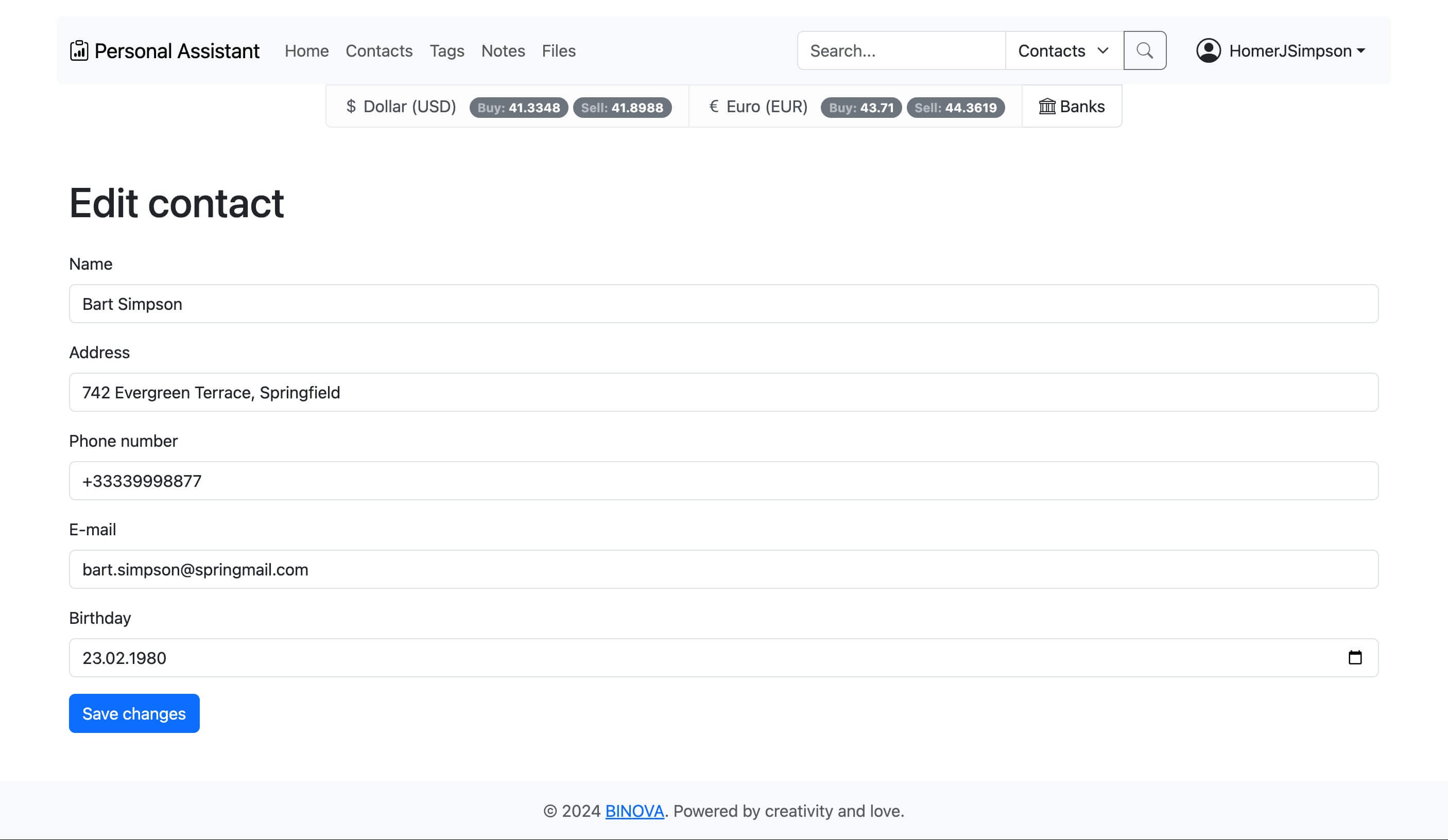Image resolution: width=1448 pixels, height=840 pixels.
Task: Focus the Search text box
Action: coord(901,50)
